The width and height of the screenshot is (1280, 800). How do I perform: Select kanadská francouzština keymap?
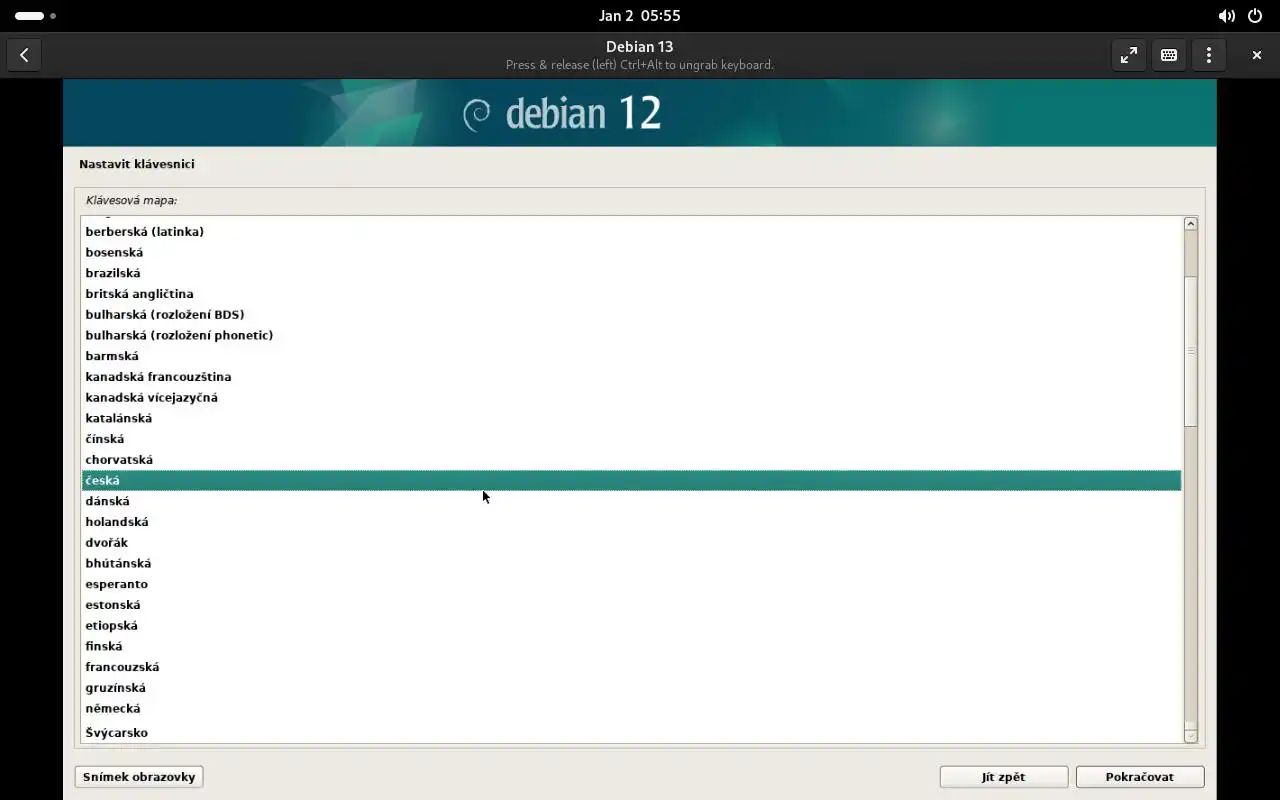point(631,377)
